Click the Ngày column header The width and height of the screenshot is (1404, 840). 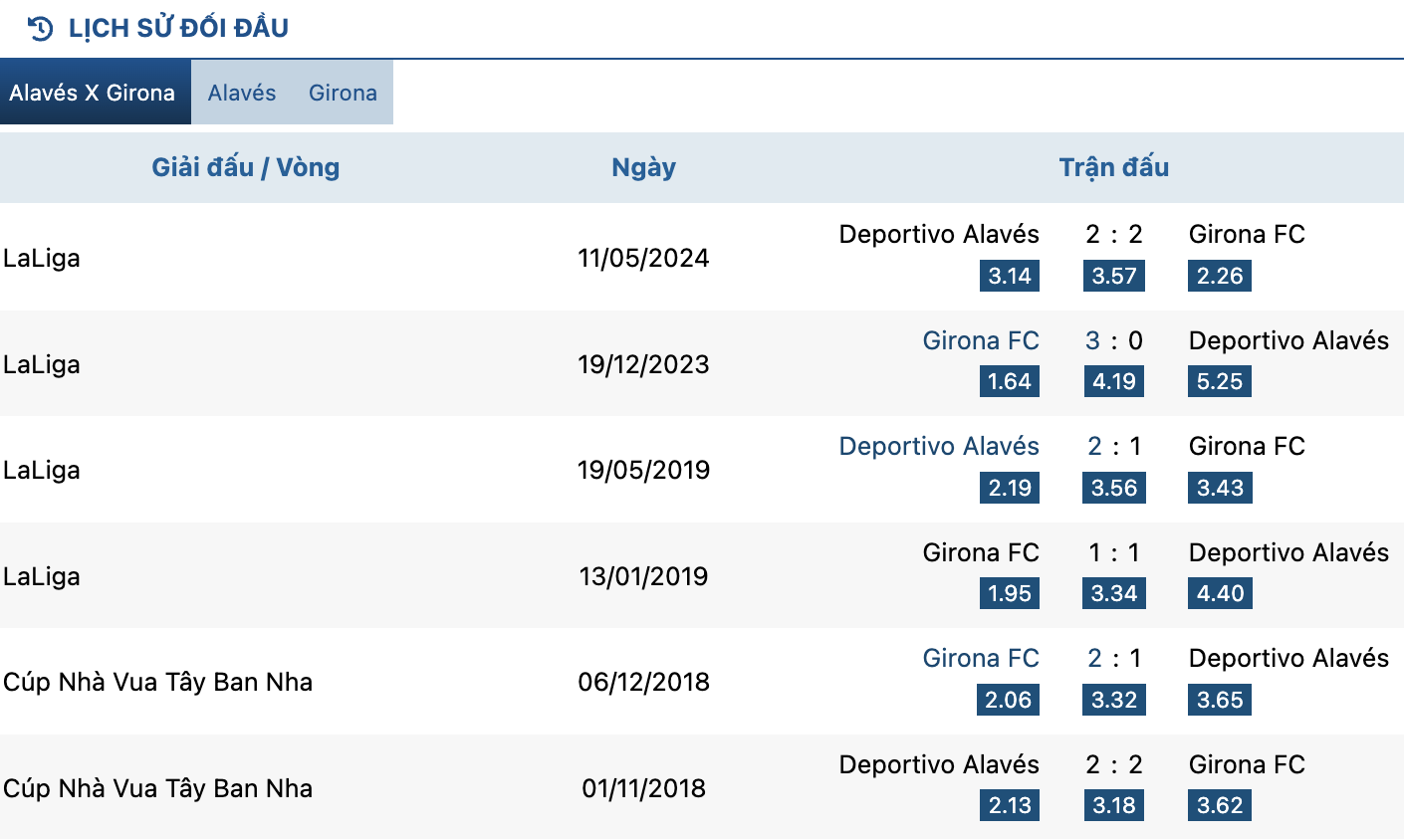click(643, 167)
